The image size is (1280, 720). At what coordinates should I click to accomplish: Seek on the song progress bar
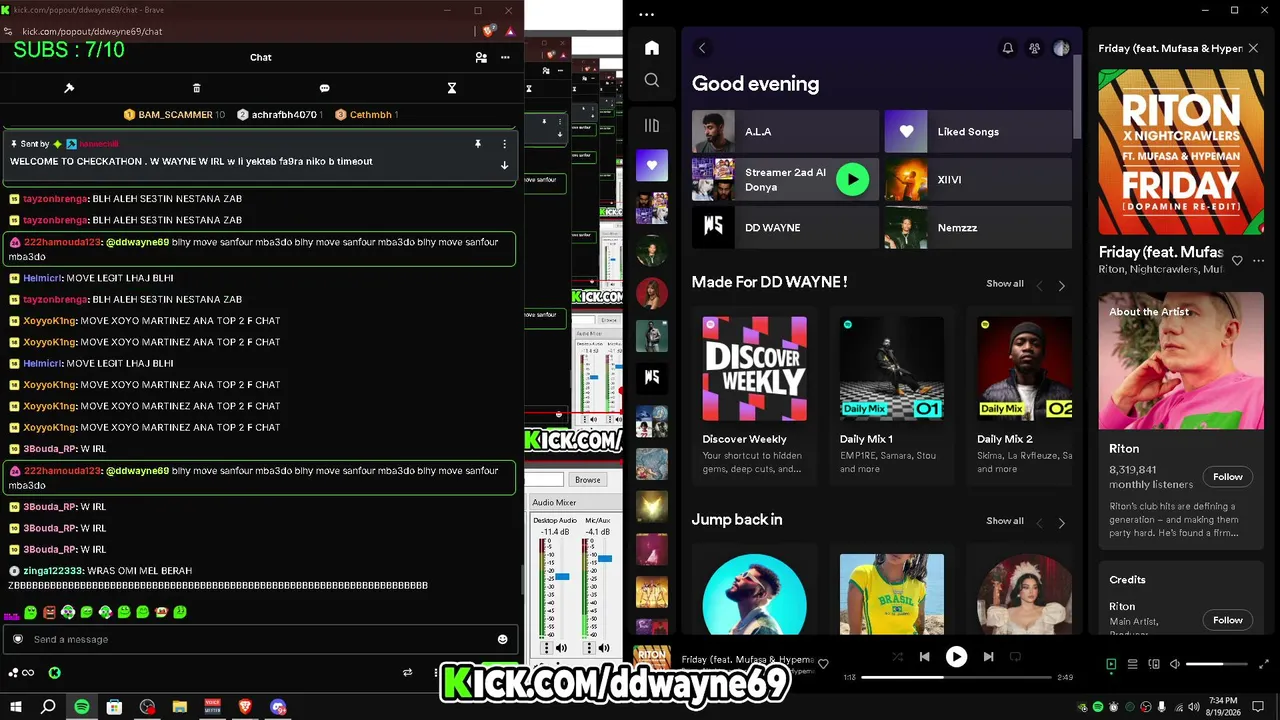956,677
